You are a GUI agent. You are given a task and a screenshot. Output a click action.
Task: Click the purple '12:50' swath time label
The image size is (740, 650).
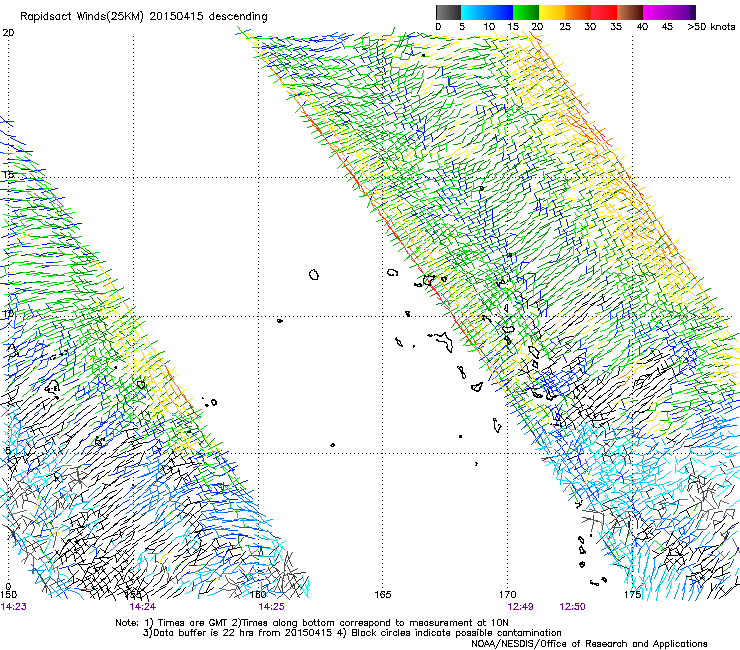click(572, 607)
